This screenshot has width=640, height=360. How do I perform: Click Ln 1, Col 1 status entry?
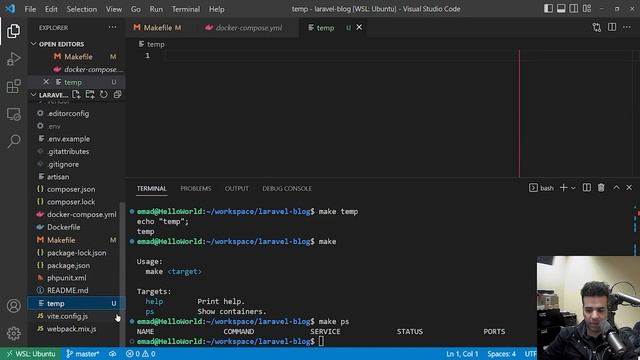coord(462,354)
